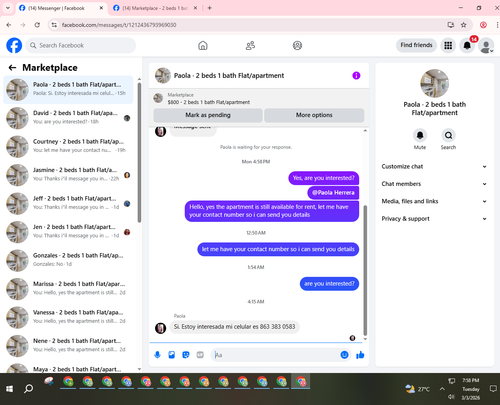The image size is (500, 405).
Task: Open Nene's 2 beds conversation
Action: coord(68,346)
